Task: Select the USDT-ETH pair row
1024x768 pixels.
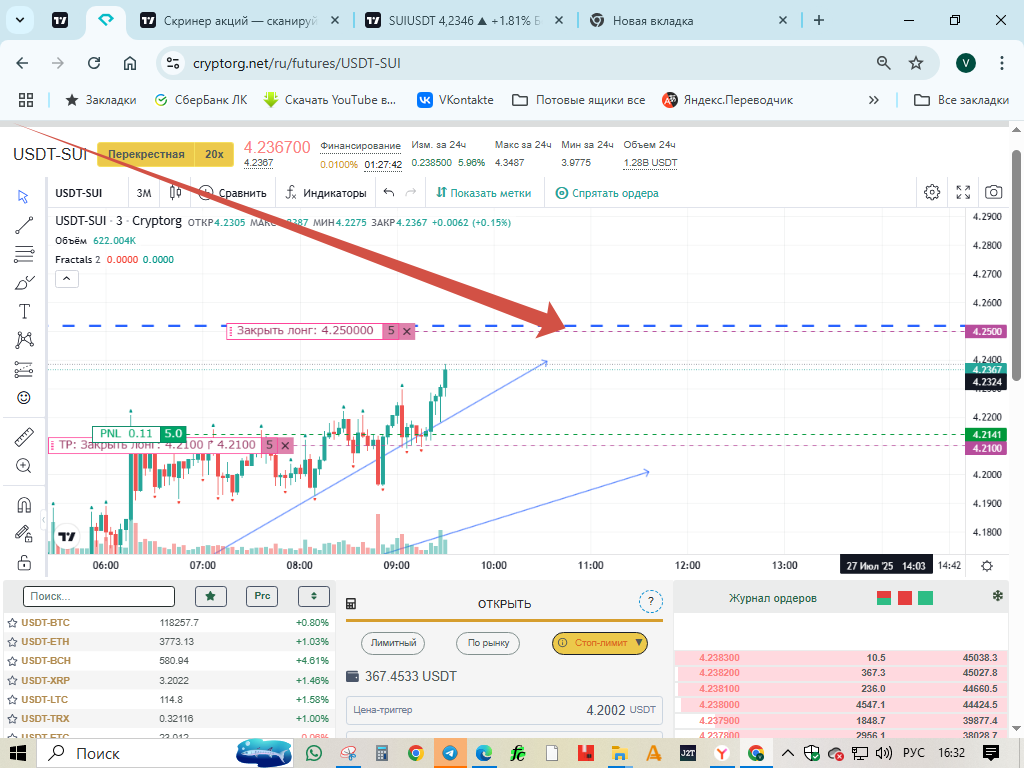Action: click(x=170, y=642)
